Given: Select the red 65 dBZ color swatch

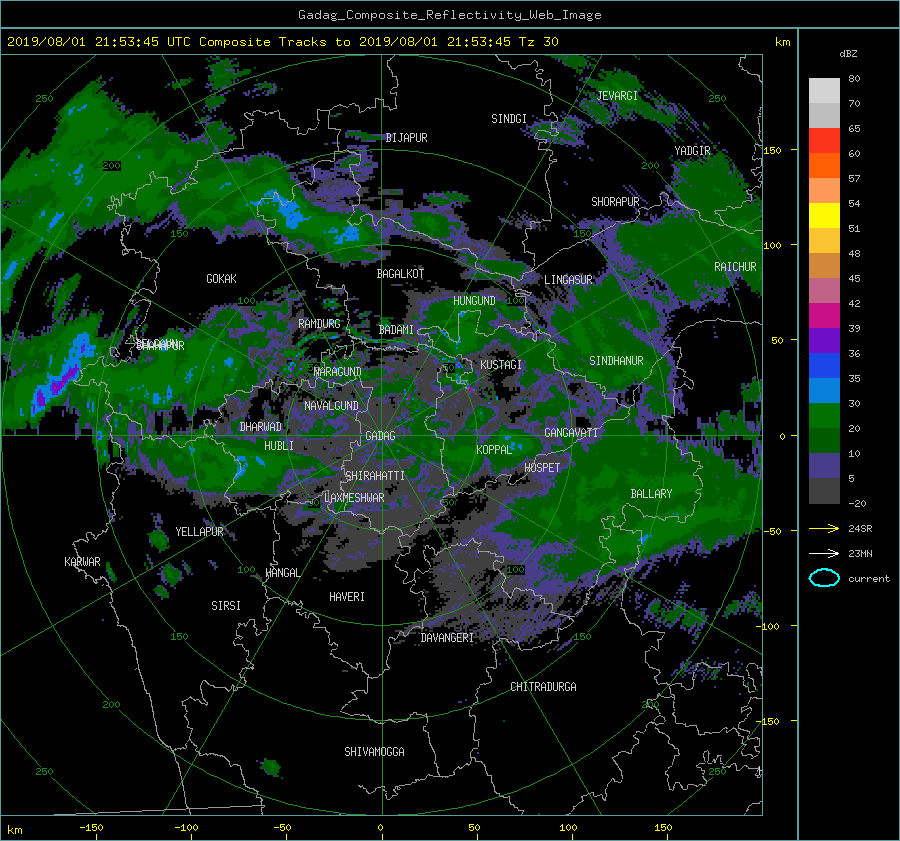Looking at the screenshot, I should [x=824, y=140].
